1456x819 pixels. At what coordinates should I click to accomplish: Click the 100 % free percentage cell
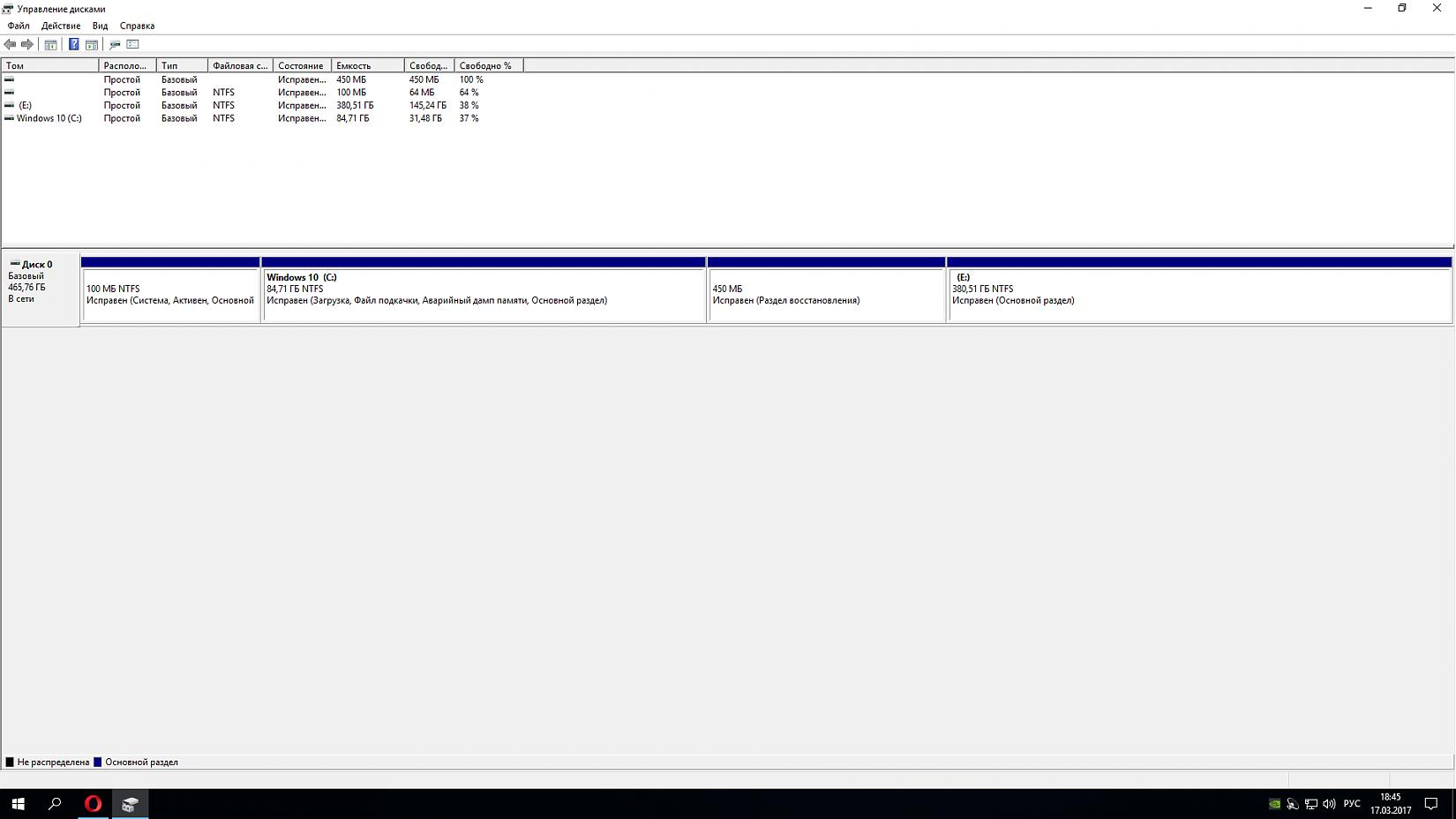[x=471, y=79]
